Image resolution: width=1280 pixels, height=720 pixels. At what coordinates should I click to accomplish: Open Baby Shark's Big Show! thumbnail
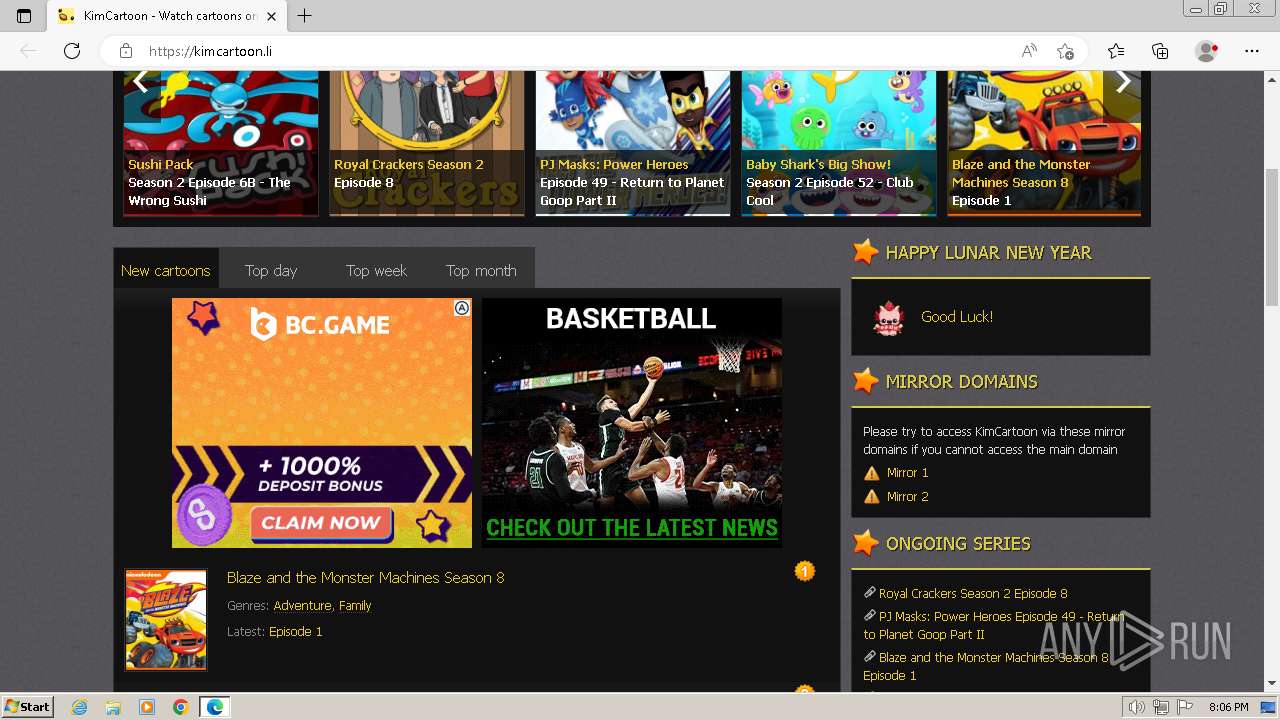pyautogui.click(x=839, y=143)
